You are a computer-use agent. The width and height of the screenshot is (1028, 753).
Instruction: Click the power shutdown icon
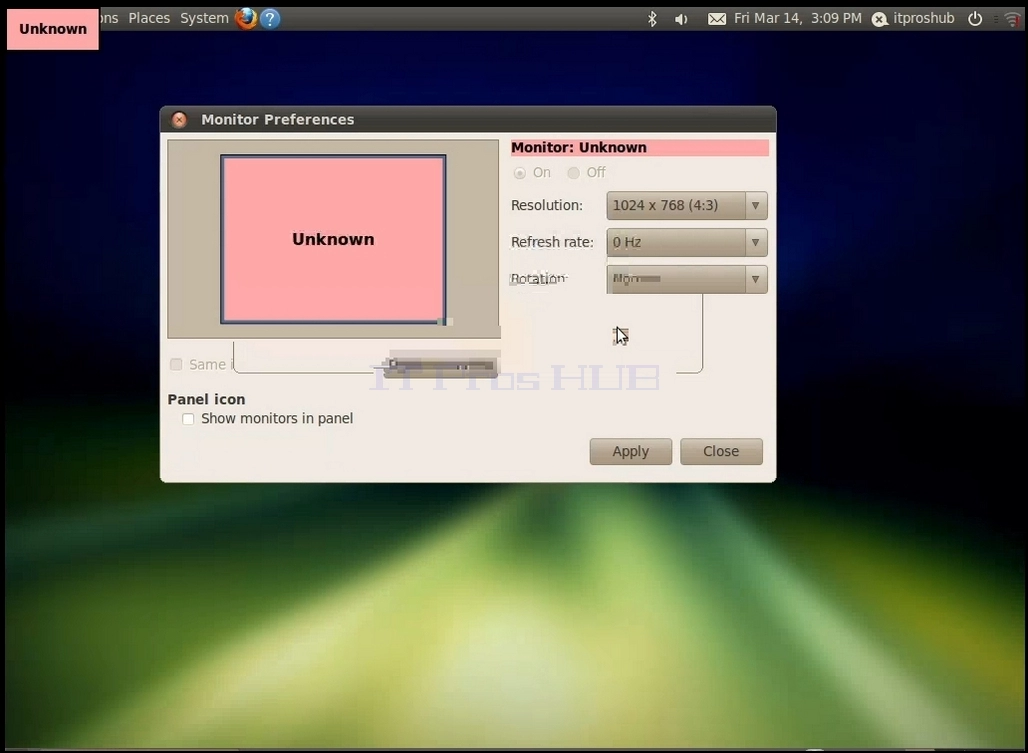(x=975, y=19)
